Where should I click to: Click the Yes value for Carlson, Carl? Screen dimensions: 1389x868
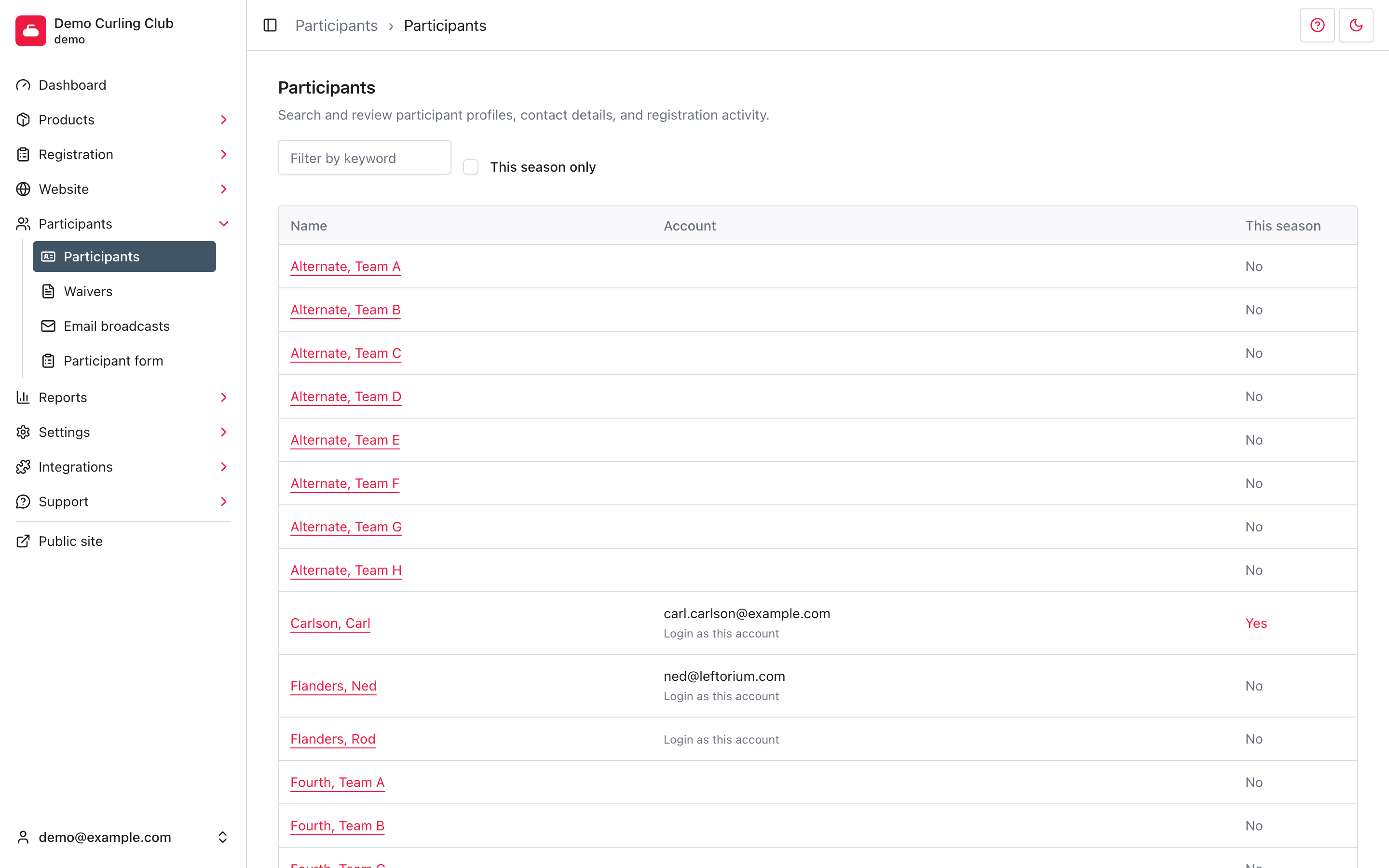1256,623
